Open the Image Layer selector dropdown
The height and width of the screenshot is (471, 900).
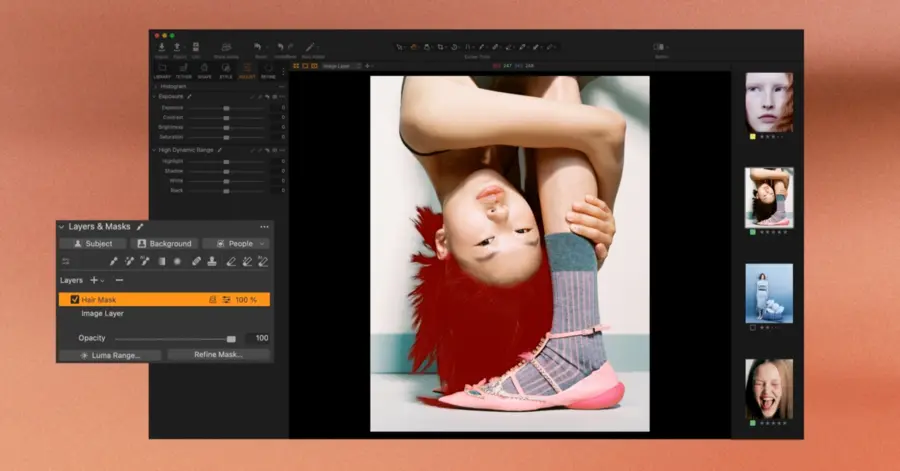click(342, 66)
